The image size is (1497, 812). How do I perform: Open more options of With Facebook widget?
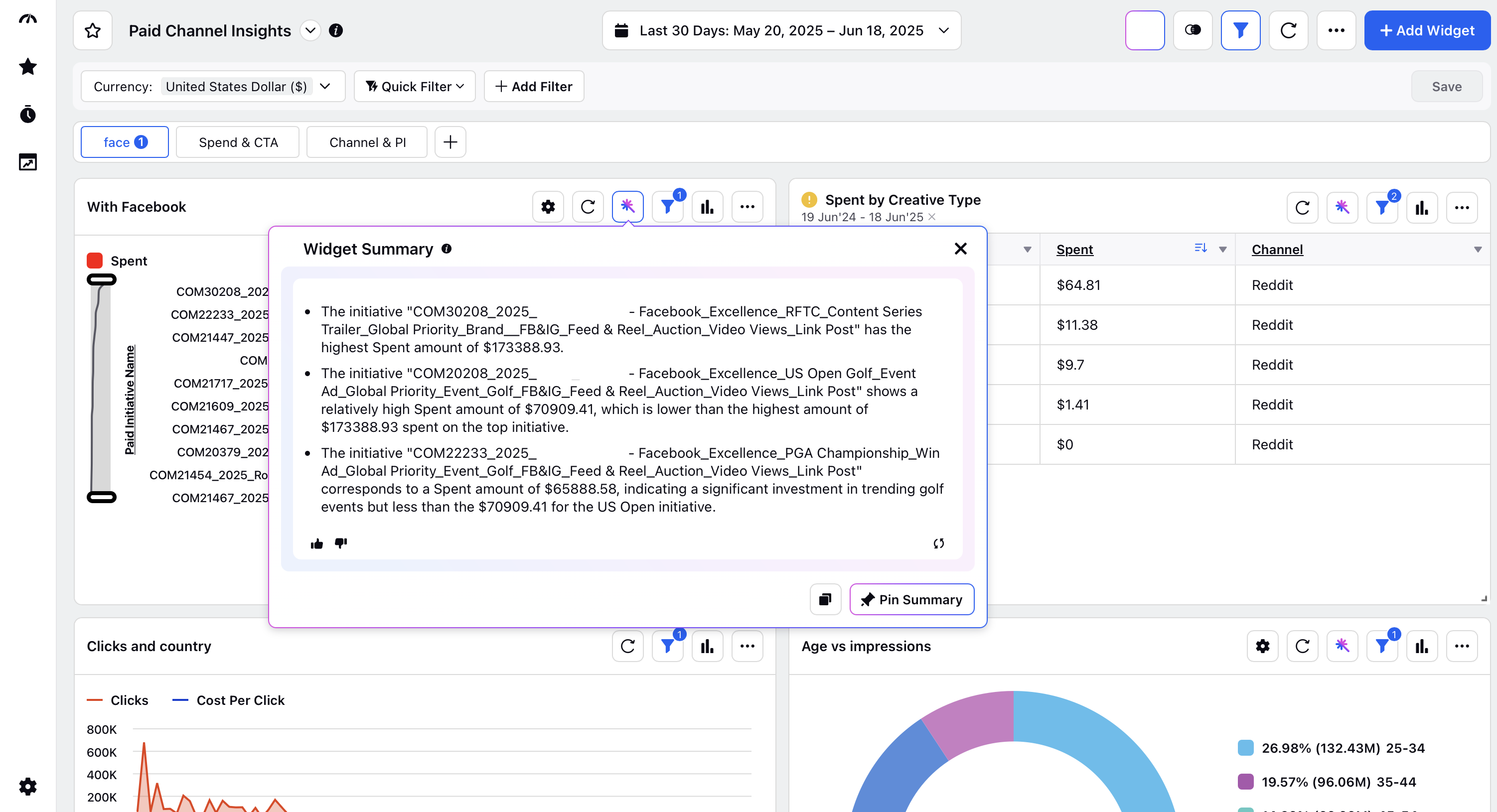point(748,207)
